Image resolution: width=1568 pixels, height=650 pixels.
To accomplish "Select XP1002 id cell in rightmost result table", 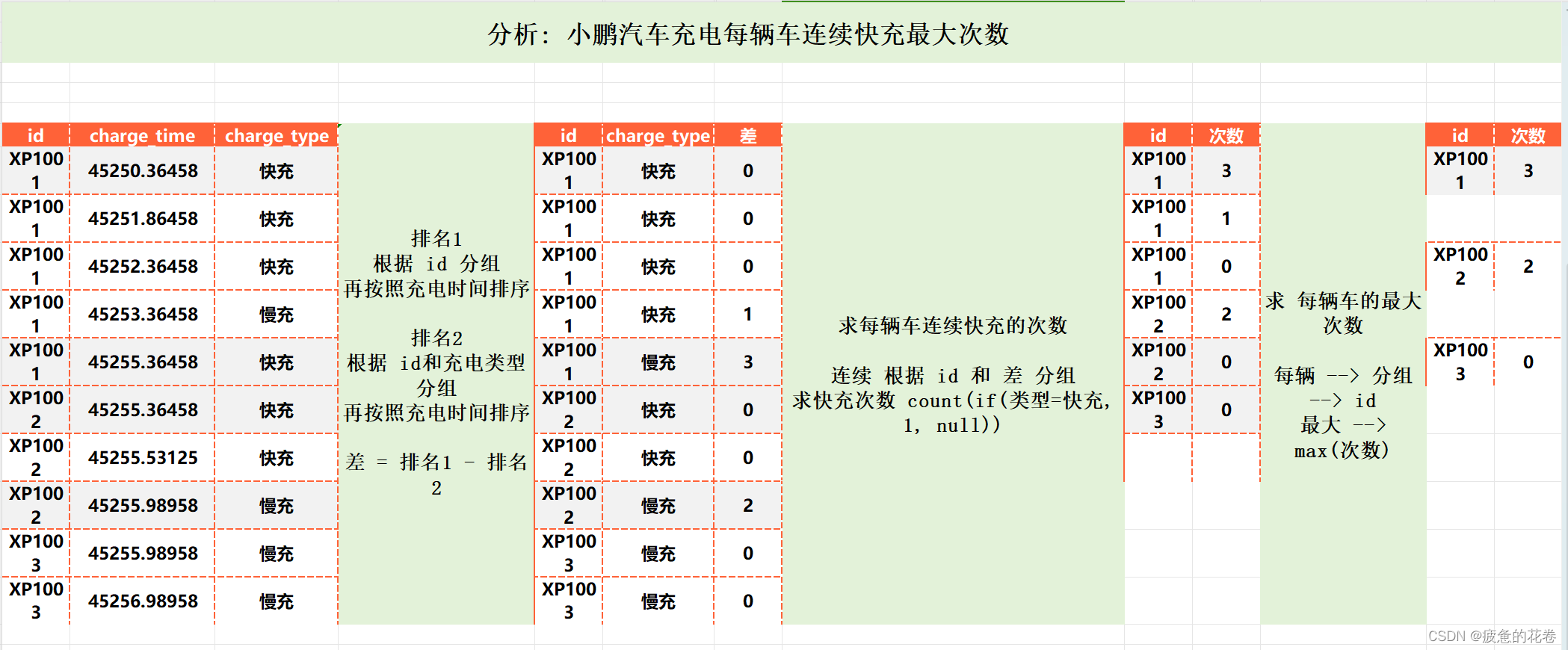I will pyautogui.click(x=1460, y=267).
